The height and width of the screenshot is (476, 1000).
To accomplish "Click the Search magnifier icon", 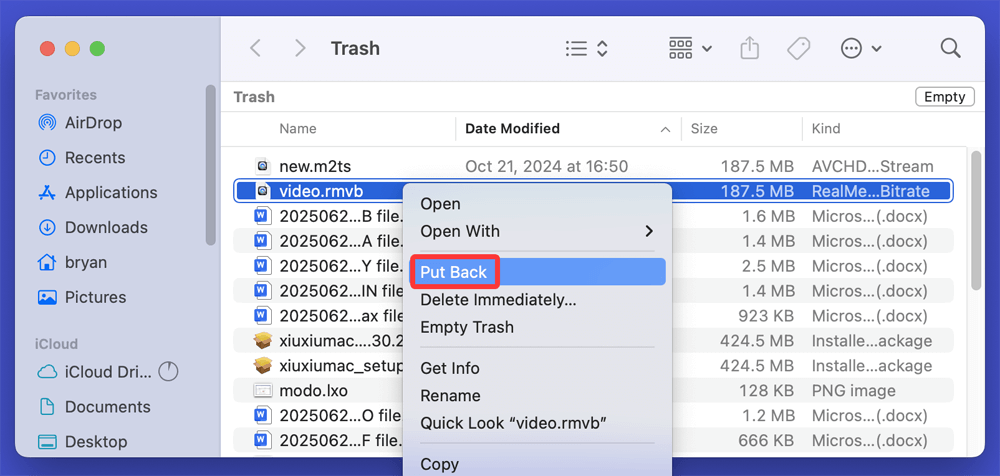I will [950, 48].
